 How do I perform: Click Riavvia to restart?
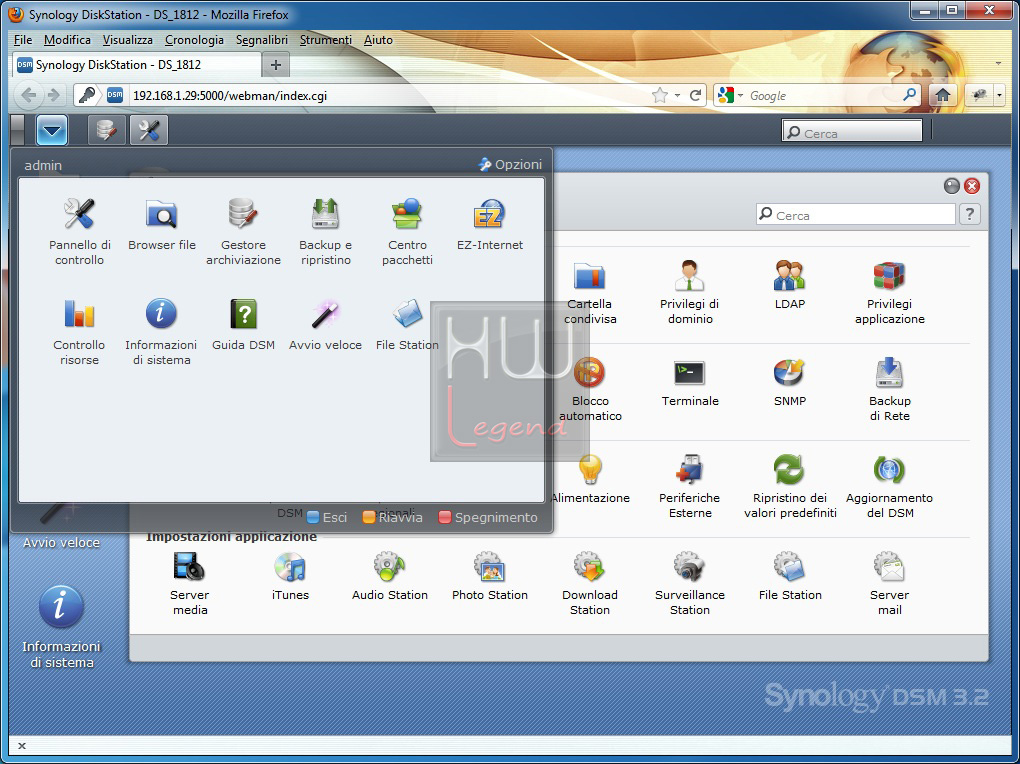pyautogui.click(x=393, y=517)
